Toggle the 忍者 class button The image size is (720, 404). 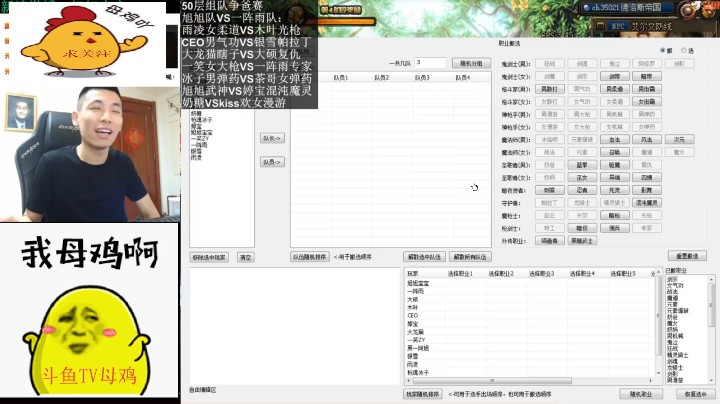coord(582,190)
